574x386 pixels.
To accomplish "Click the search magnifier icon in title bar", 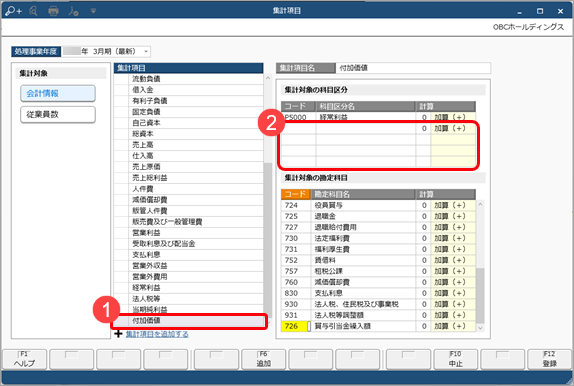I will pos(33,11).
